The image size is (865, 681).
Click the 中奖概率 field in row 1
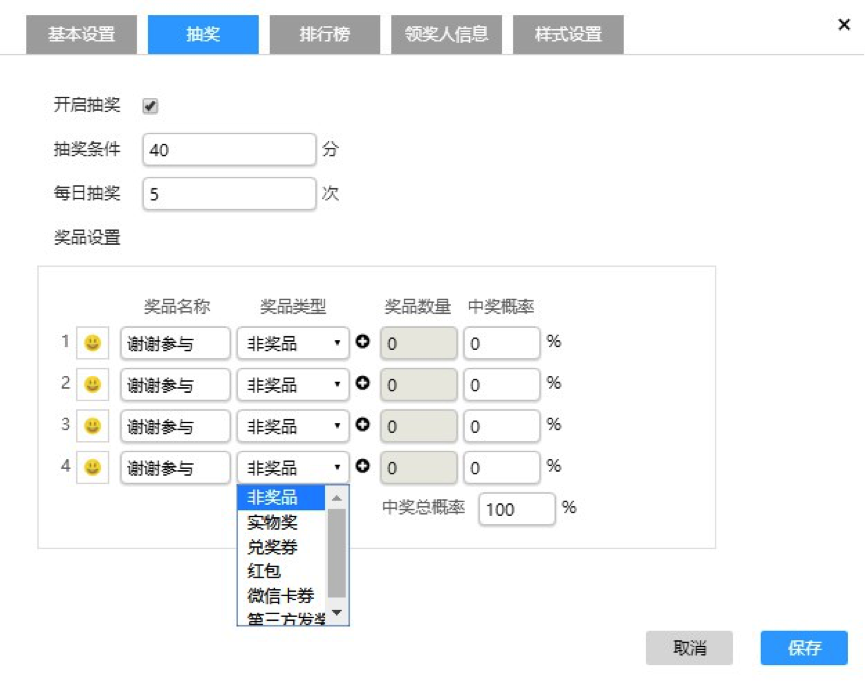click(501, 343)
